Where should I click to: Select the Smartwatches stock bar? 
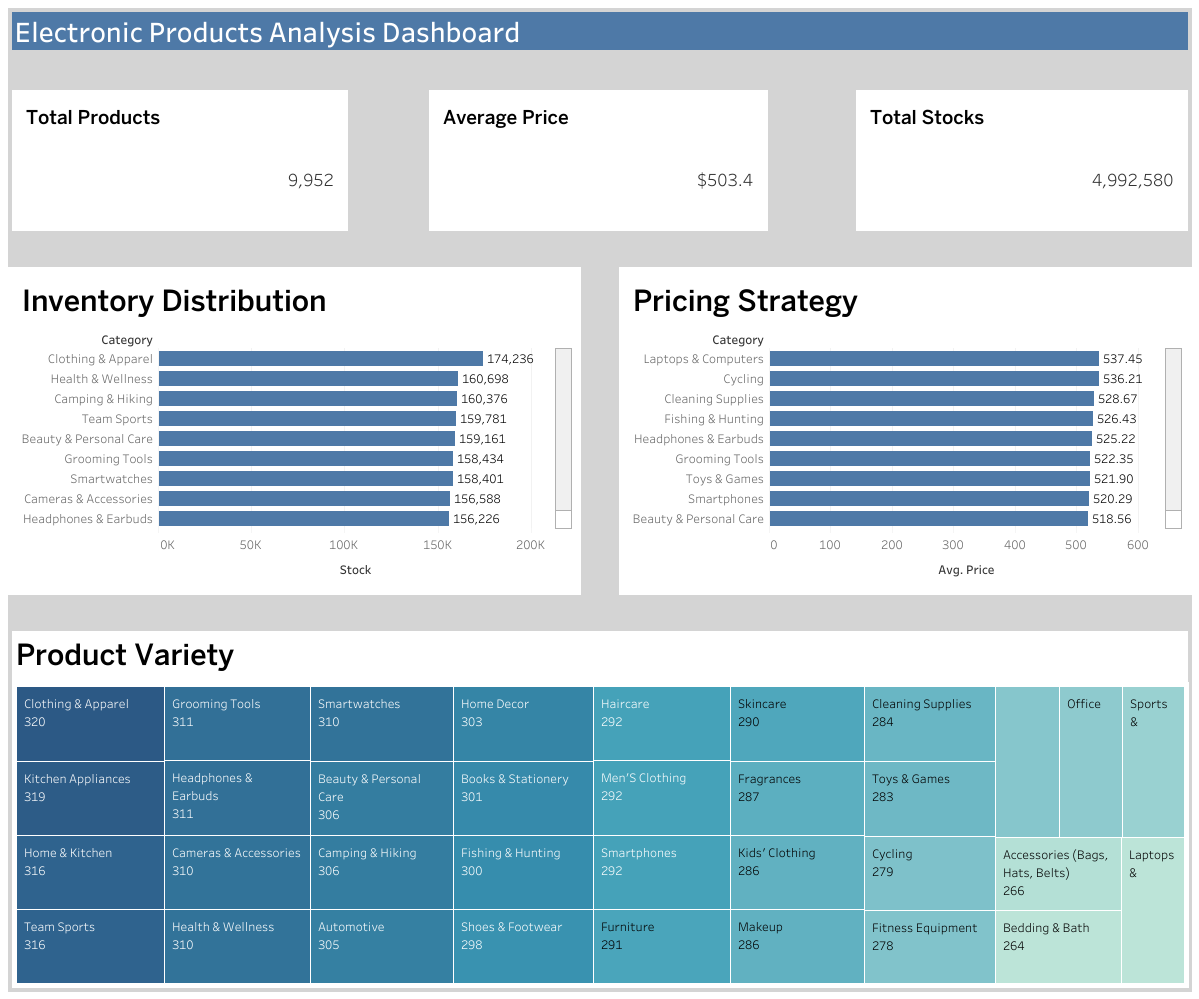[x=306, y=478]
